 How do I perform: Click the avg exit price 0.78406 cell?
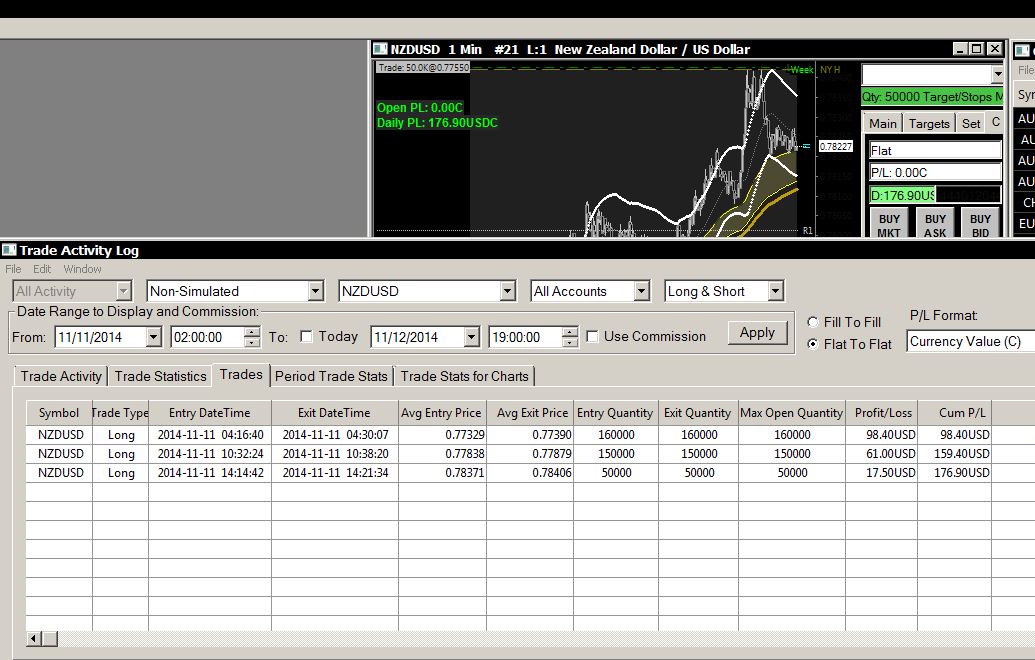pos(531,473)
